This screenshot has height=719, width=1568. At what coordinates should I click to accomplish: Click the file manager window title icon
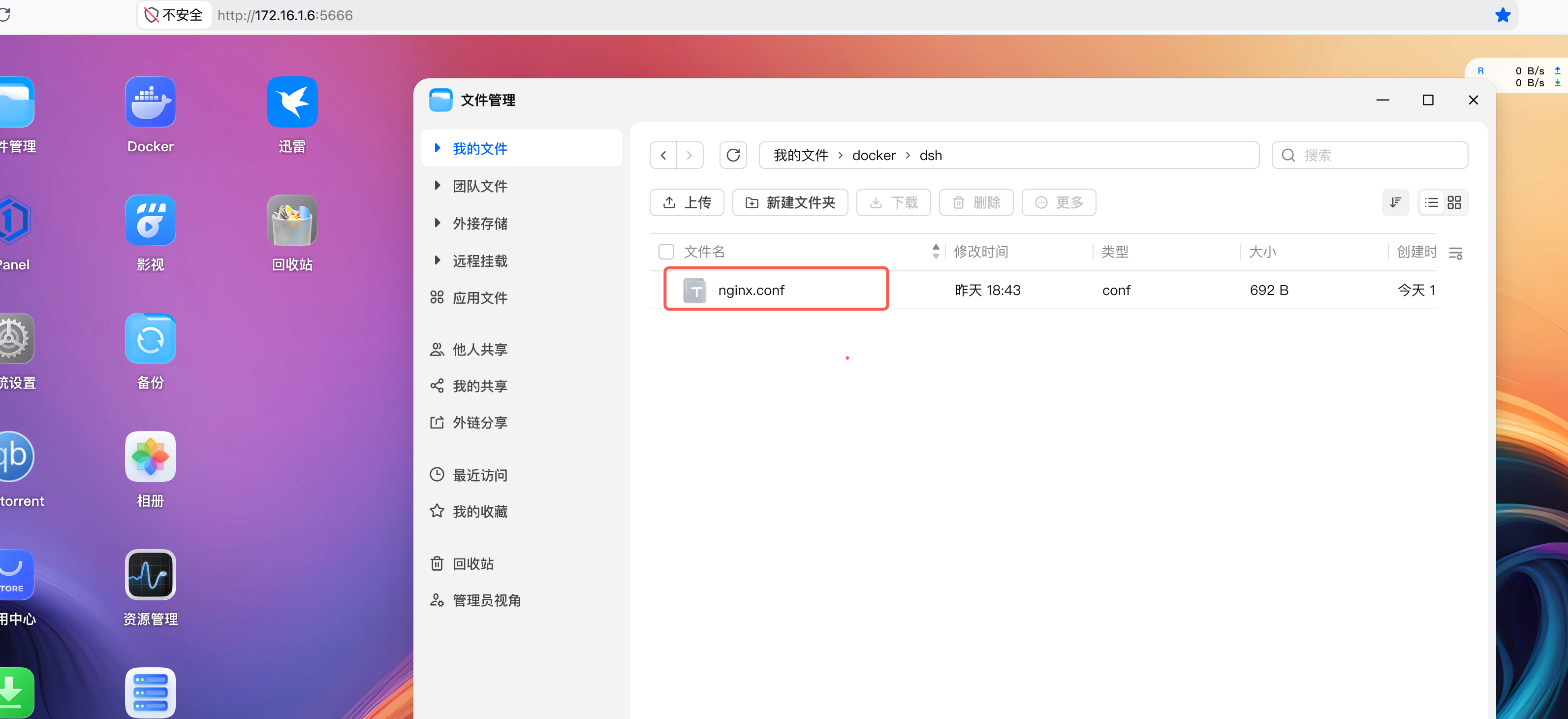440,100
